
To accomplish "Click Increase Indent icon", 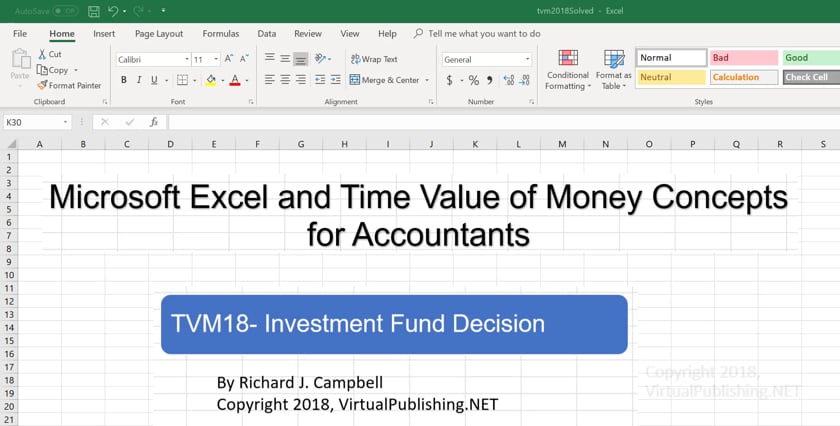I will pyautogui.click(x=336, y=80).
